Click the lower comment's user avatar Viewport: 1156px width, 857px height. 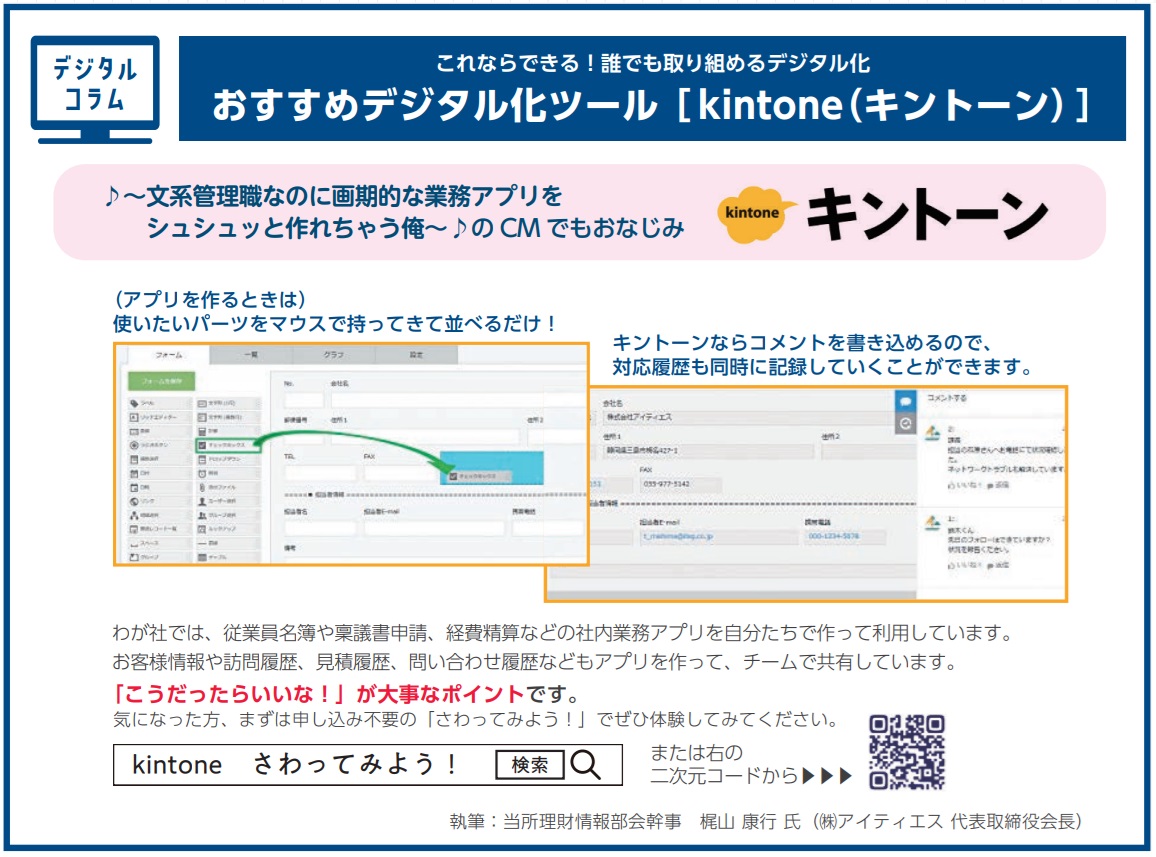coord(933,523)
